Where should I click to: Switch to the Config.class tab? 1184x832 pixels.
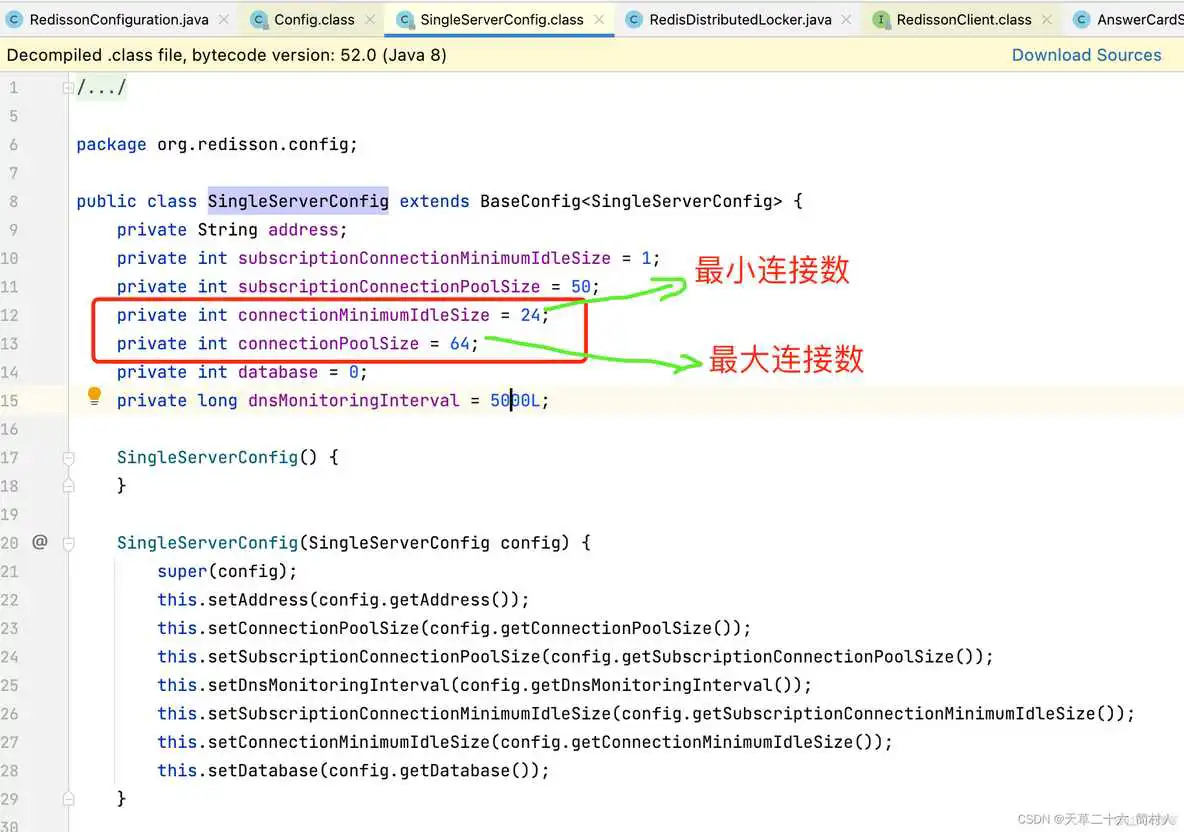310,18
